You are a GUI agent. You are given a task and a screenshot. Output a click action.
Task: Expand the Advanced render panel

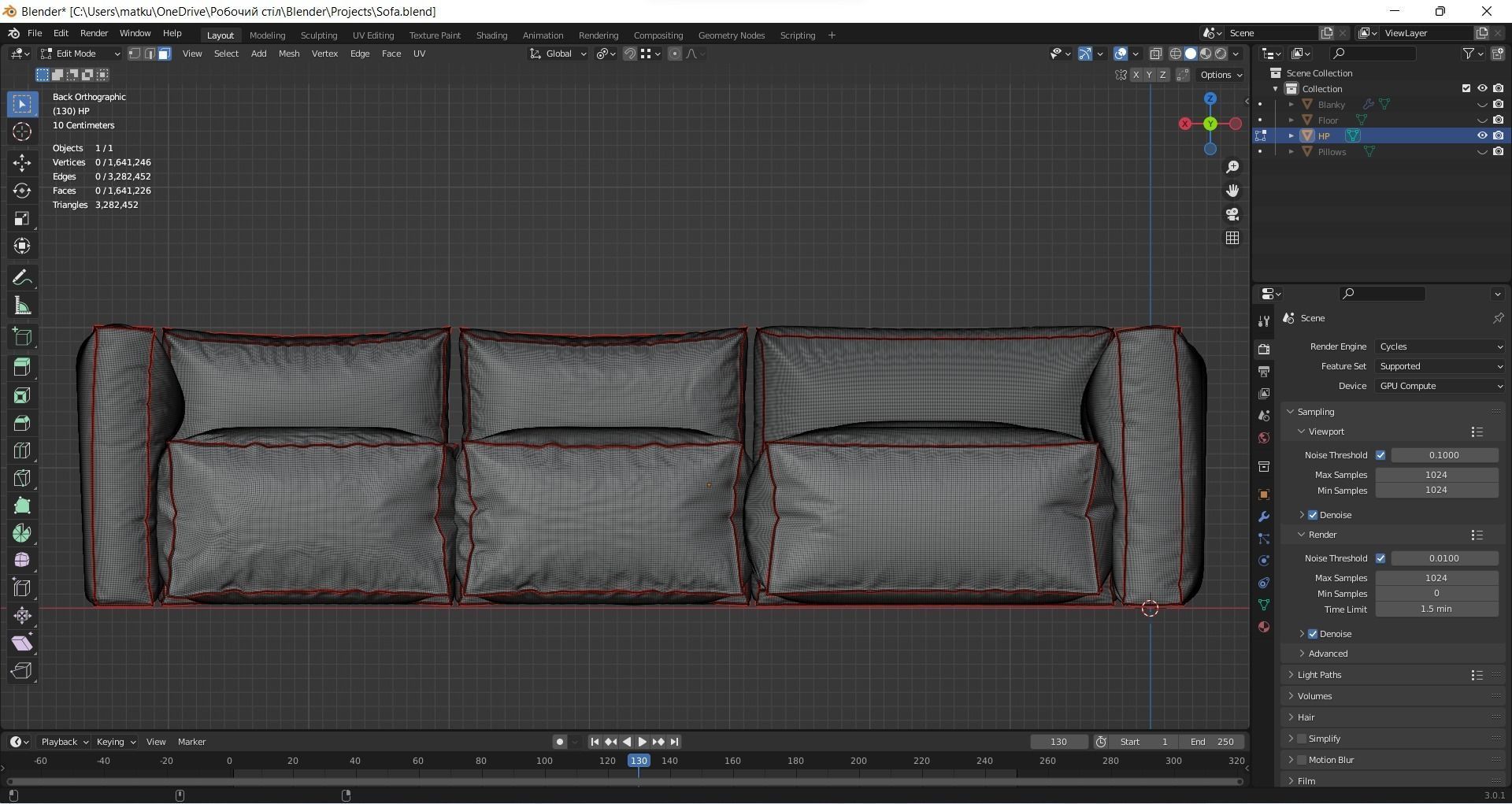[1328, 654]
